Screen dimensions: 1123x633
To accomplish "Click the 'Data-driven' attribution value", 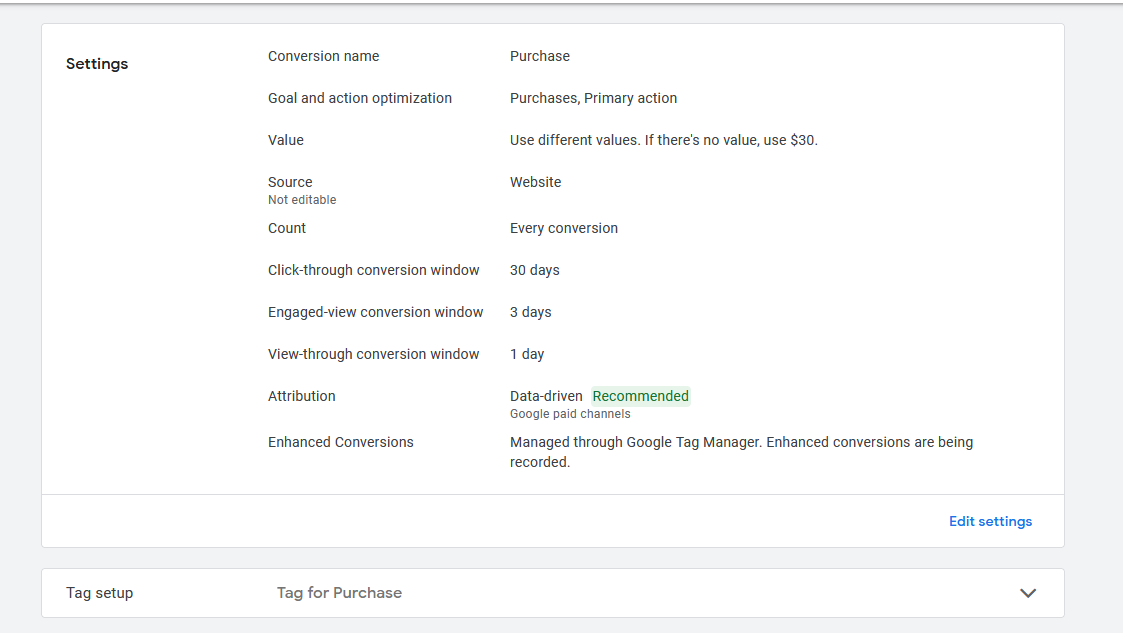I will (x=546, y=396).
